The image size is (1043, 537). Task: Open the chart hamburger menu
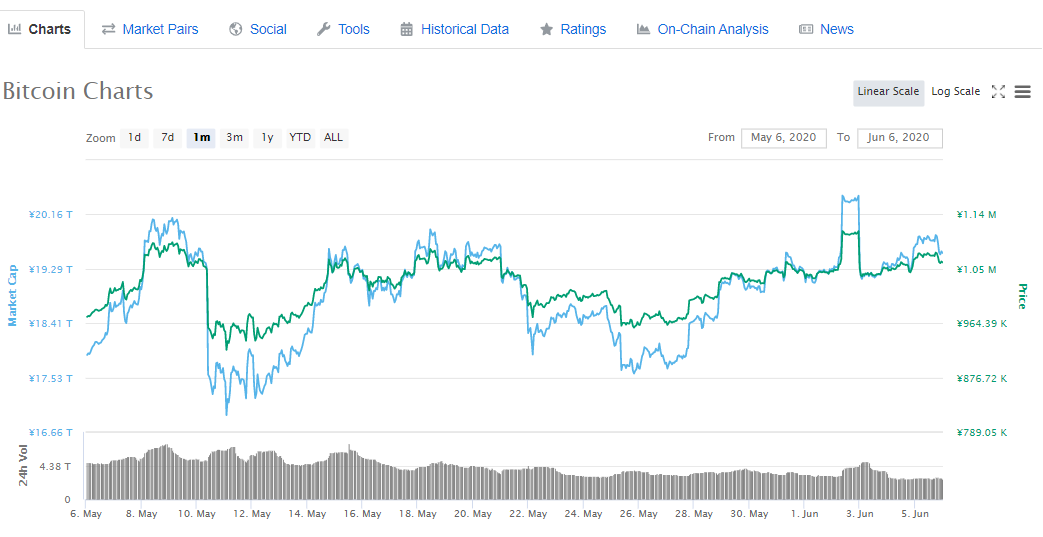coord(1022,92)
